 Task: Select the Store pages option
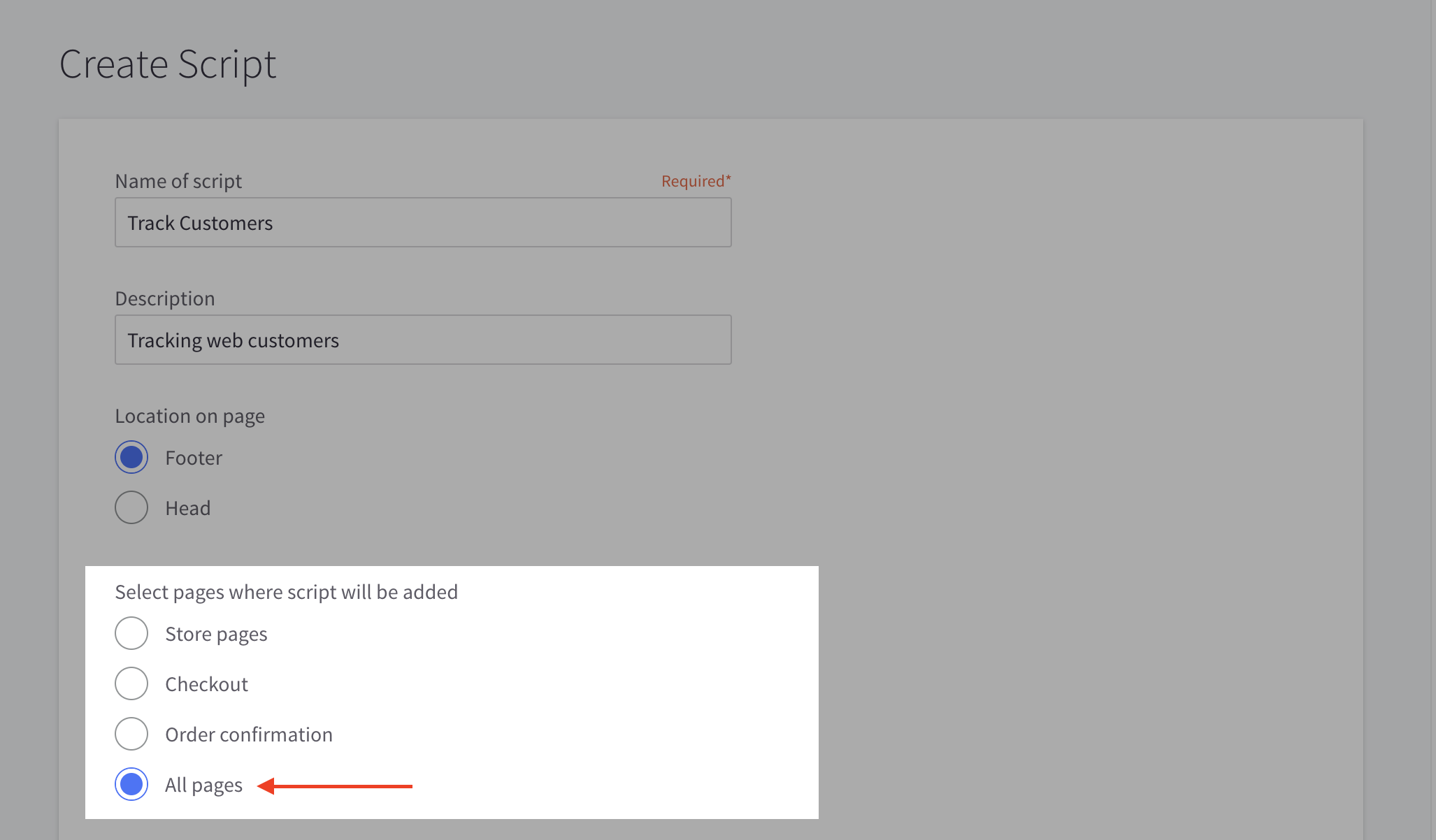[131, 633]
